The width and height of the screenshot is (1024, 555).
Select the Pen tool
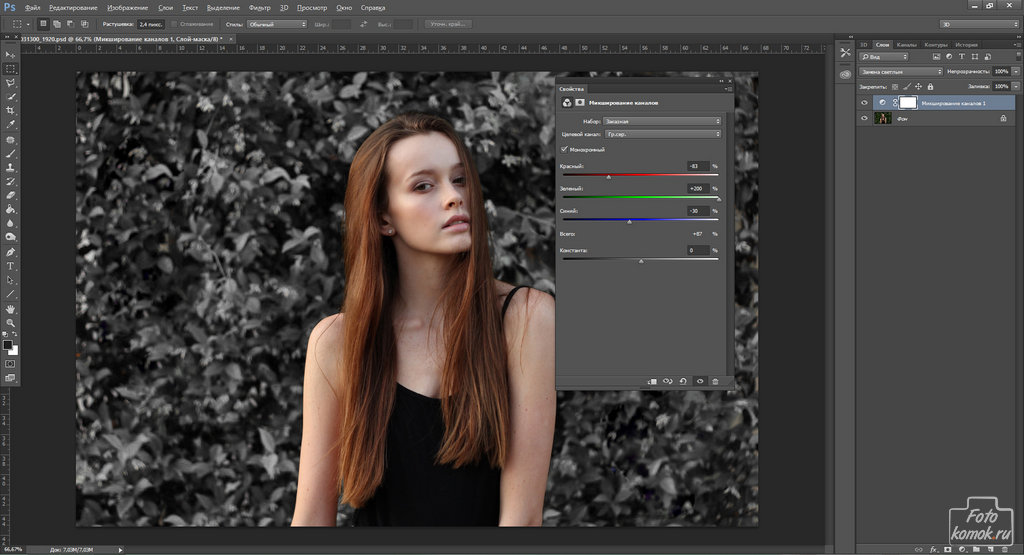[10, 252]
